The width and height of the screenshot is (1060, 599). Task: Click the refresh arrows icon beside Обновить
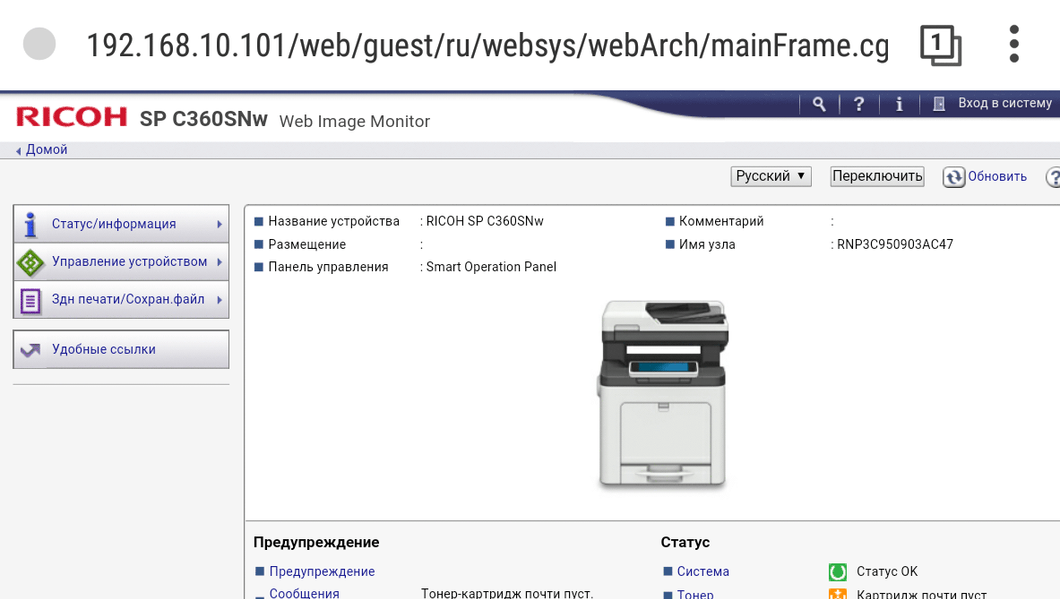point(954,177)
